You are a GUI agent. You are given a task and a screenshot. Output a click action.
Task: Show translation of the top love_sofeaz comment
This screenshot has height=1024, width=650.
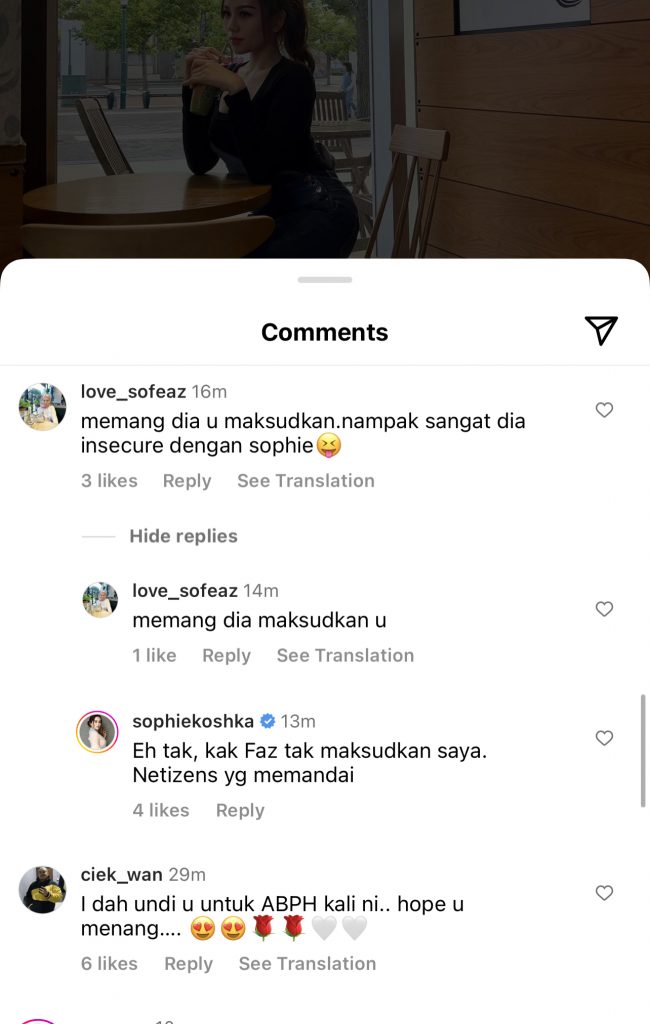306,481
